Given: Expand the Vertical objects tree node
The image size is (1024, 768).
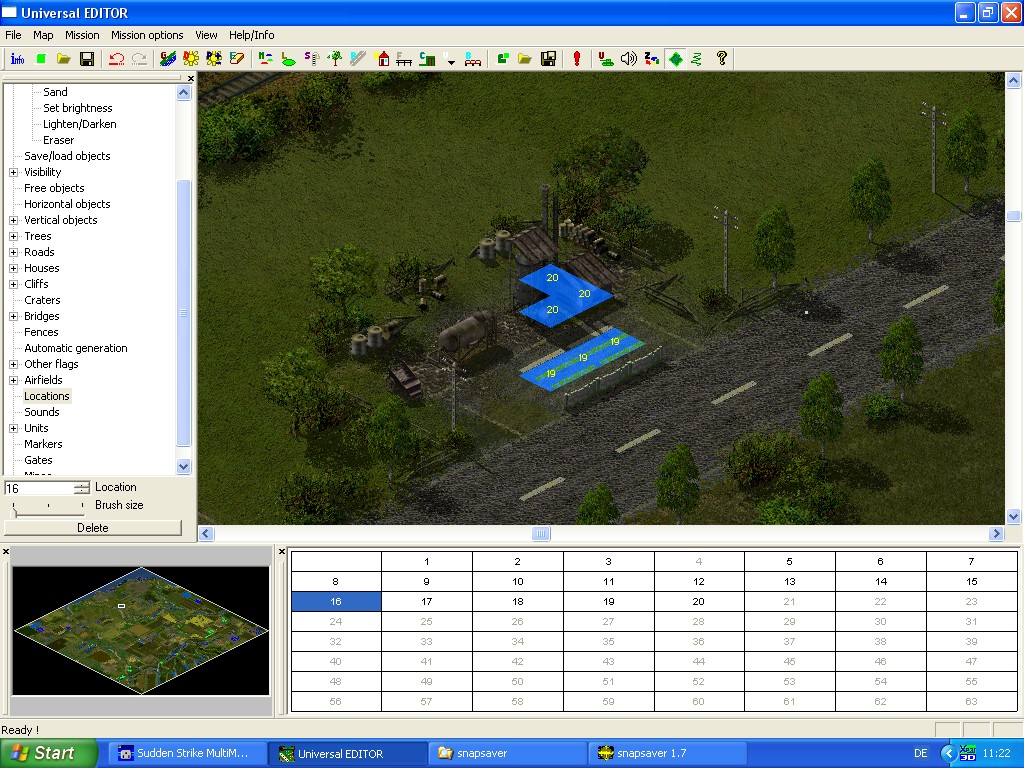Looking at the screenshot, I should pyautogui.click(x=13, y=220).
